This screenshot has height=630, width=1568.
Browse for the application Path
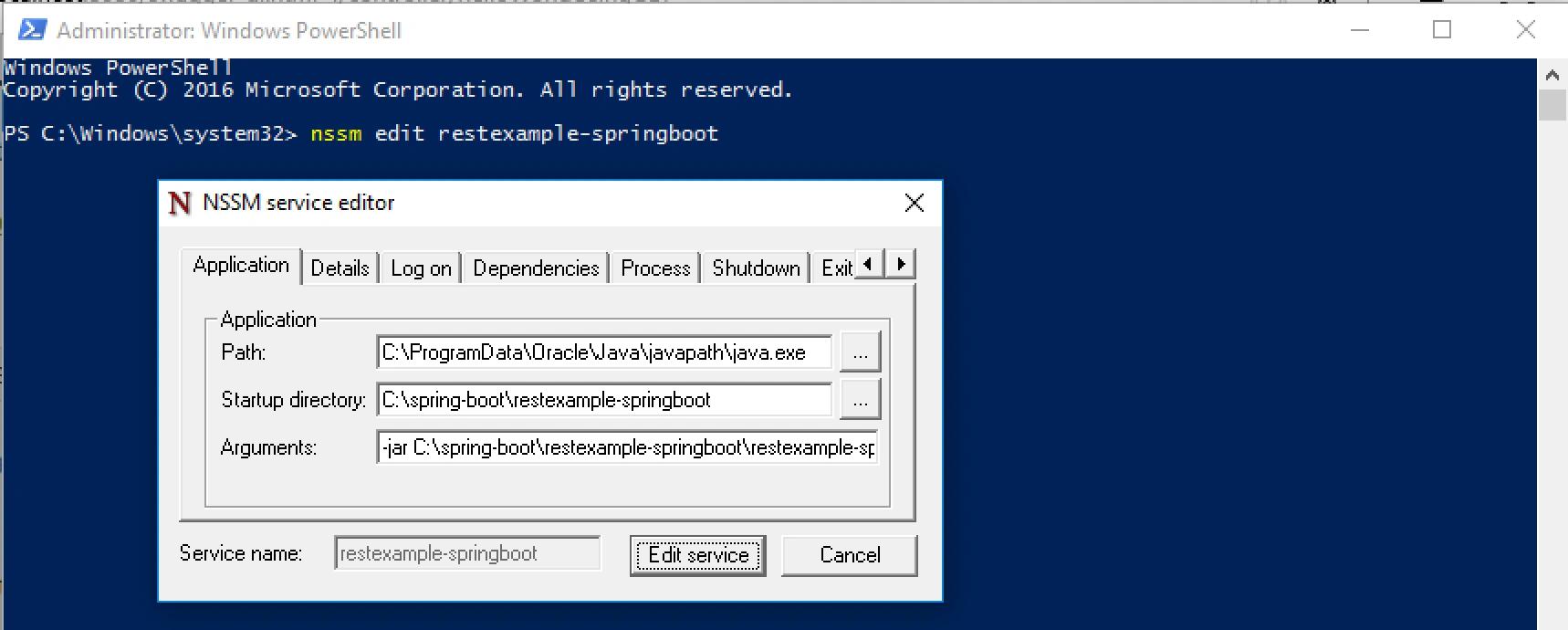coord(860,352)
